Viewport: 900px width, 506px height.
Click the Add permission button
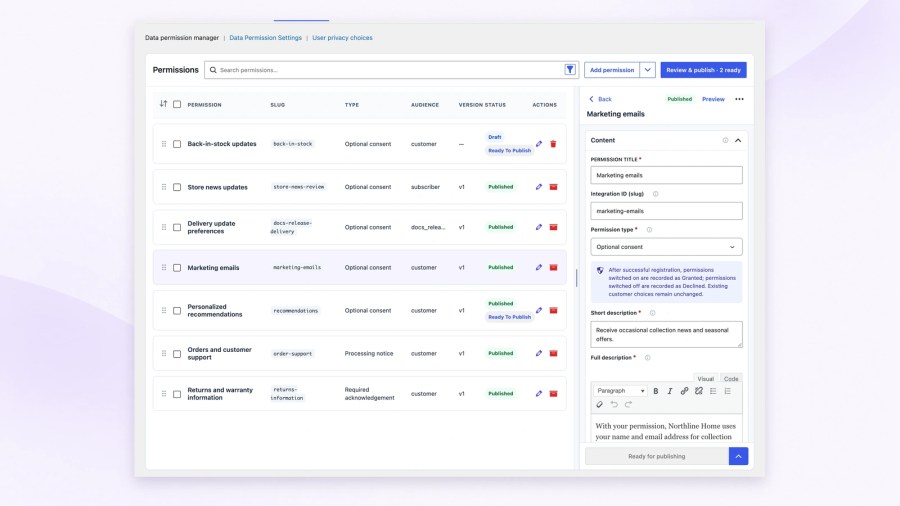click(x=612, y=70)
